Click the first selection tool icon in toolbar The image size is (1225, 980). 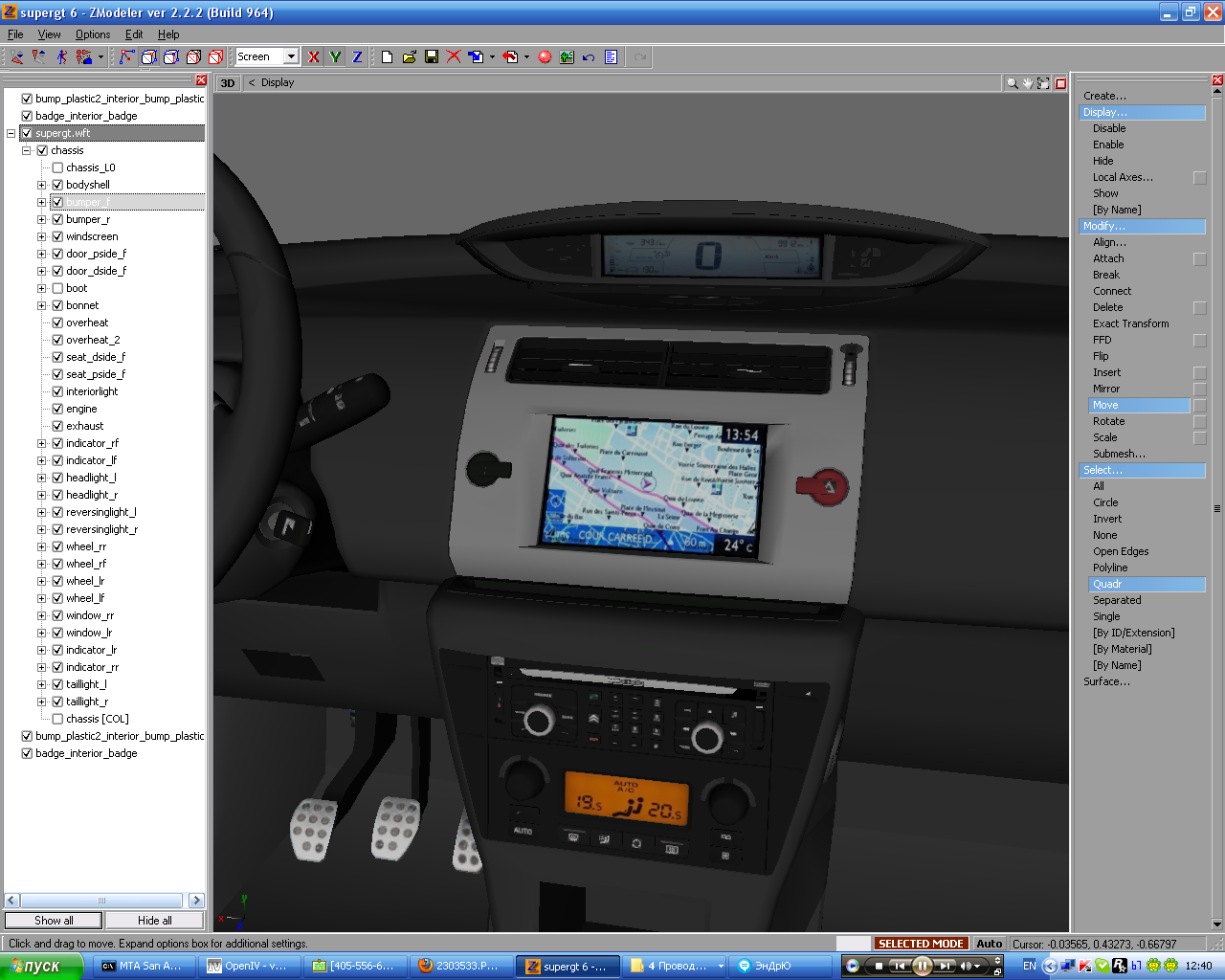point(17,57)
